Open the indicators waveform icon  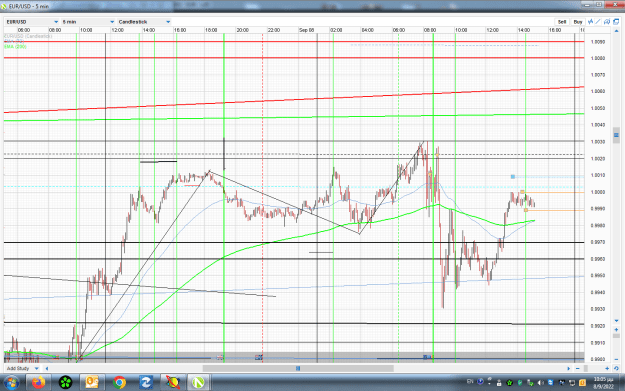(591, 22)
